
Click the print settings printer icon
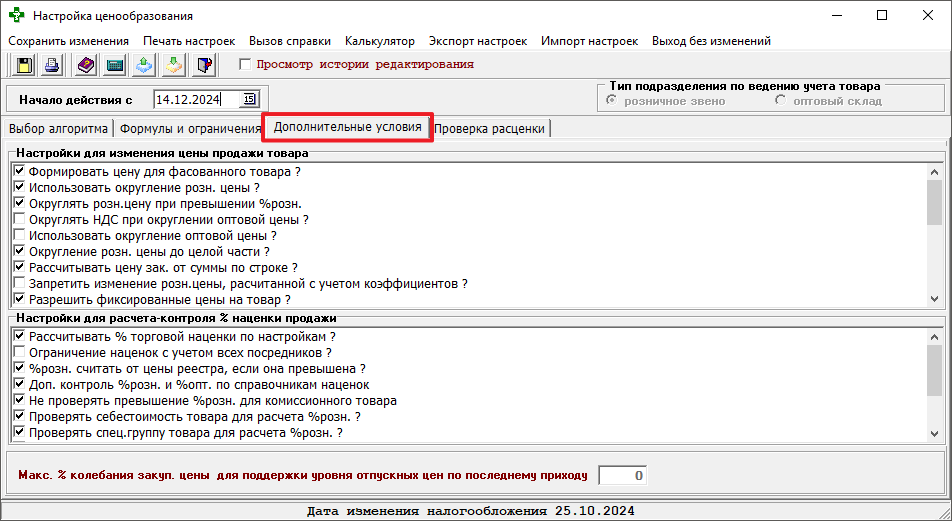click(53, 65)
